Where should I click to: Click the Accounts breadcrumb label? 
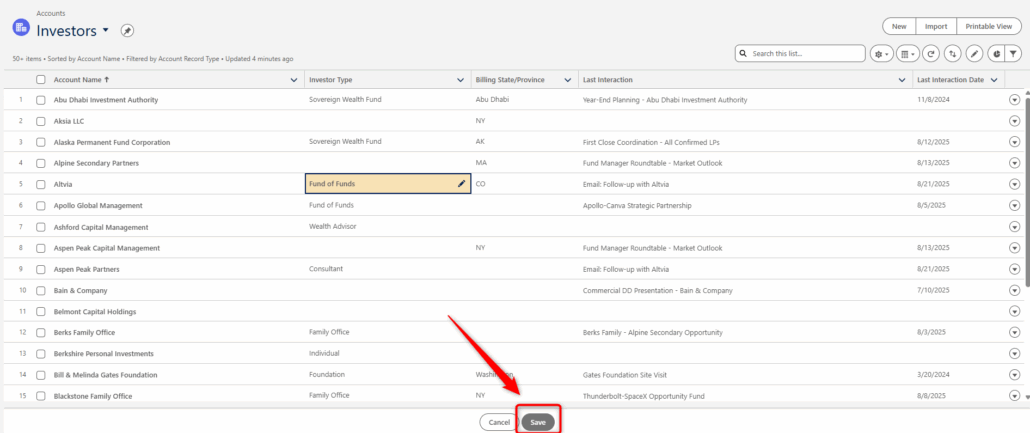[51, 13]
